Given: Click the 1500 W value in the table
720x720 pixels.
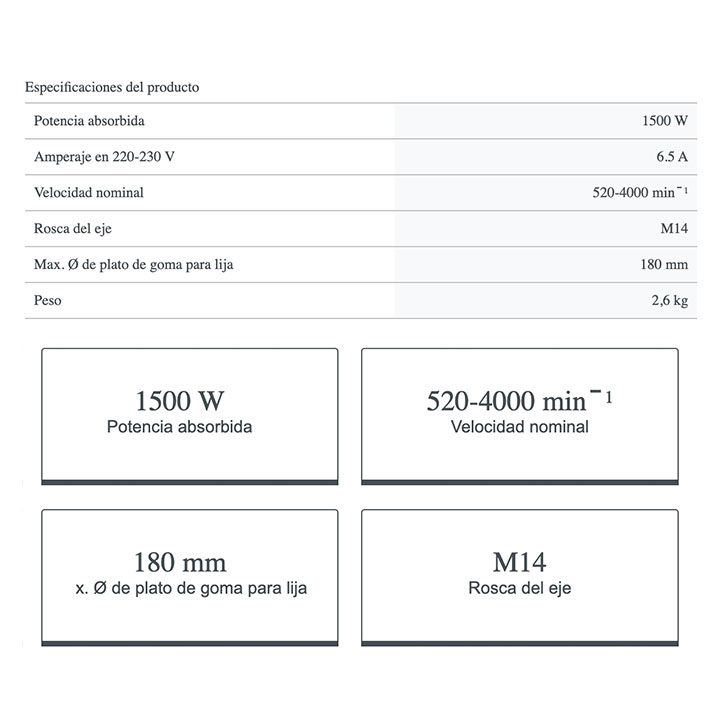Looking at the screenshot, I should coord(665,121).
